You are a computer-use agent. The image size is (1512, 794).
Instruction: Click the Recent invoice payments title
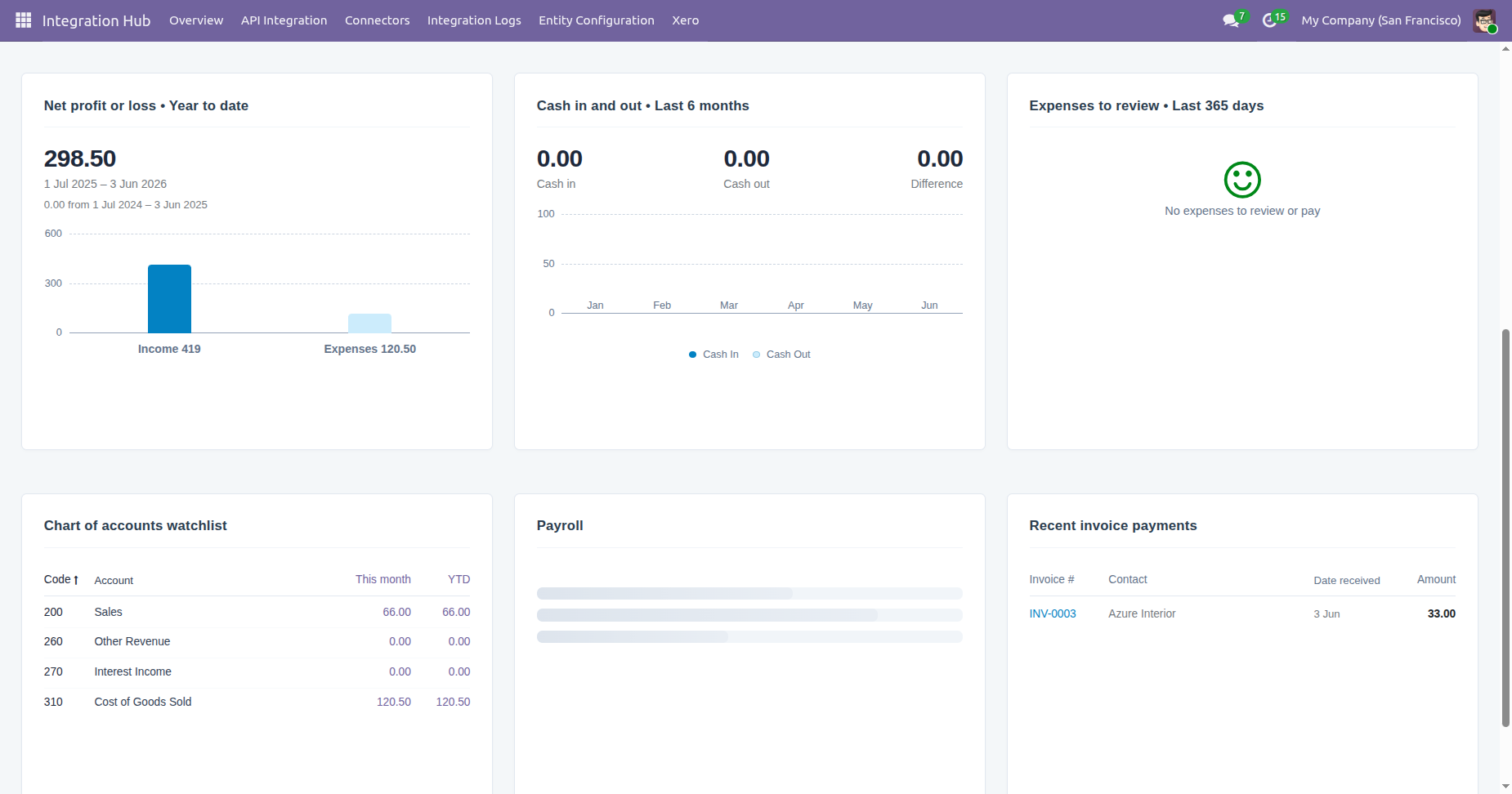click(x=1112, y=525)
